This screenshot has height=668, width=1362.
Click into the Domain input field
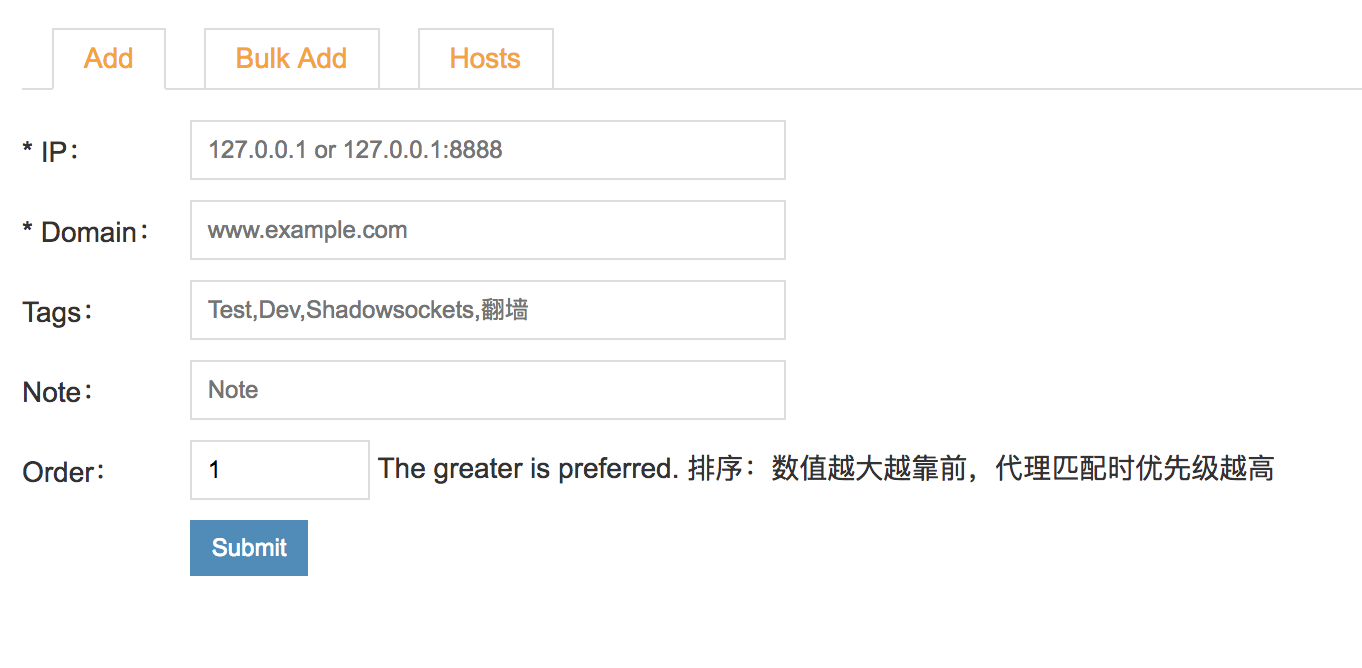click(x=488, y=230)
